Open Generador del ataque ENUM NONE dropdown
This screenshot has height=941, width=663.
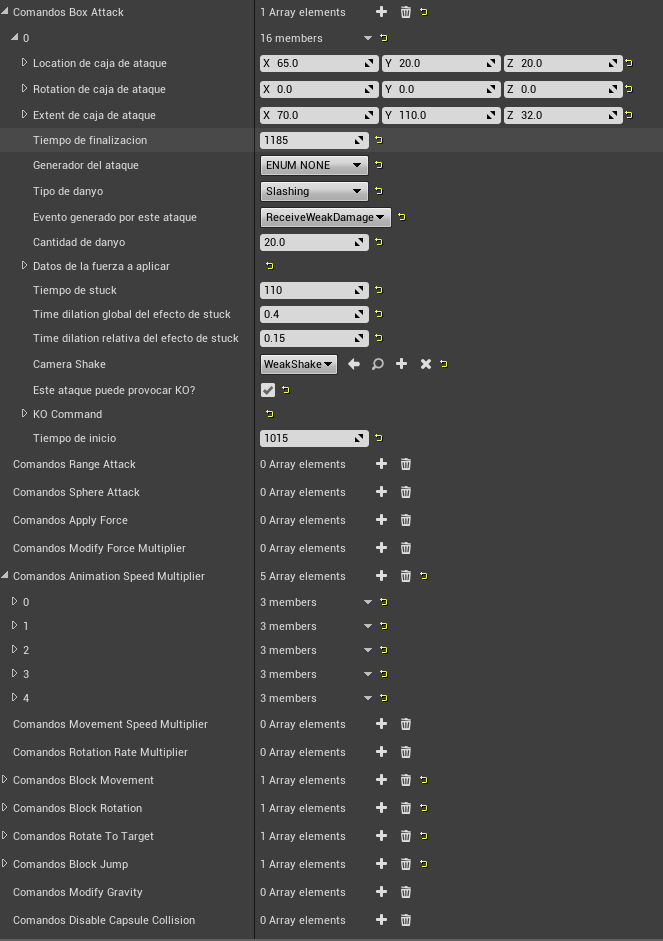click(x=314, y=165)
